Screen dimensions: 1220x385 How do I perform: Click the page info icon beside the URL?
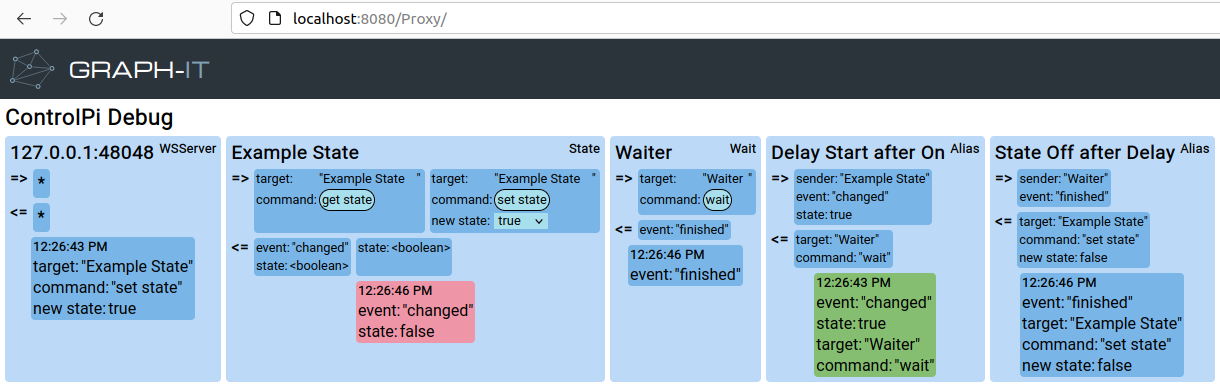(x=275, y=19)
